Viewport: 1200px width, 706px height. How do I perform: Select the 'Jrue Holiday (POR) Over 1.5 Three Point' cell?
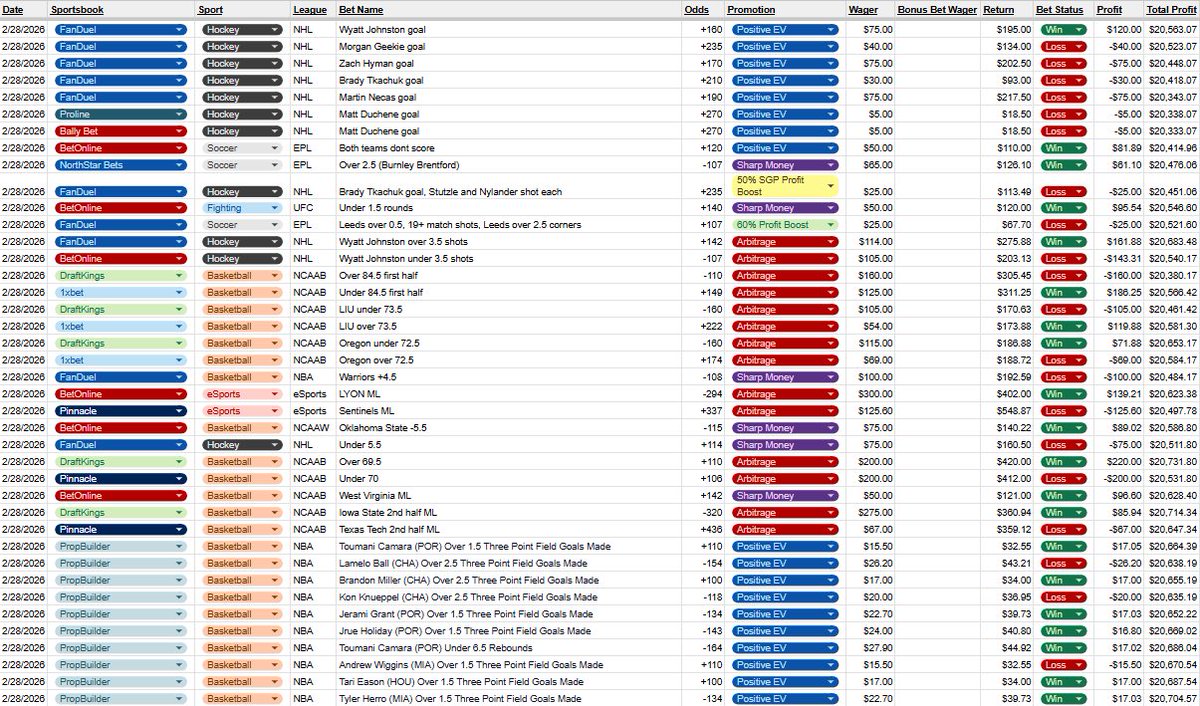point(509,631)
